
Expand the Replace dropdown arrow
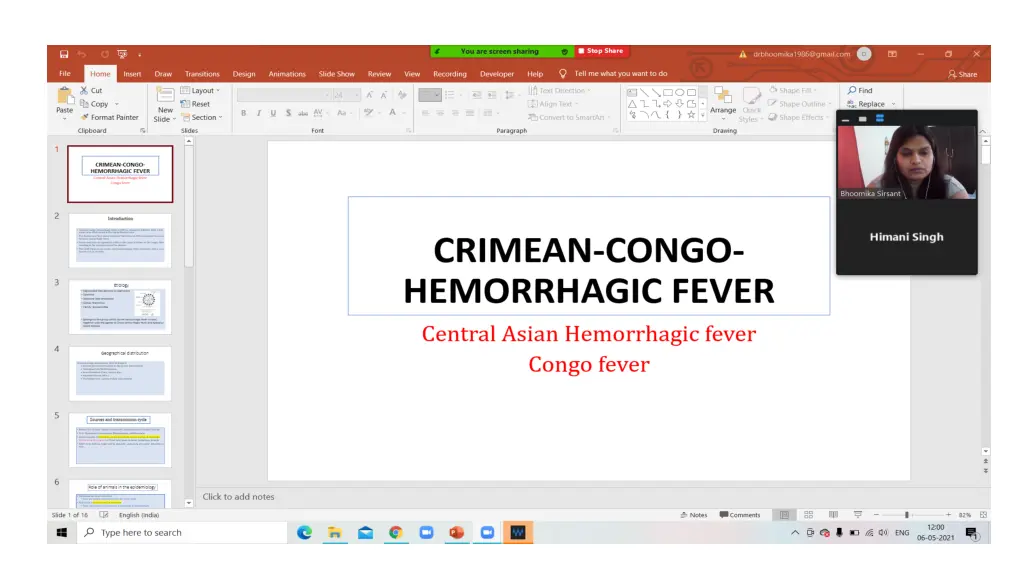click(893, 104)
